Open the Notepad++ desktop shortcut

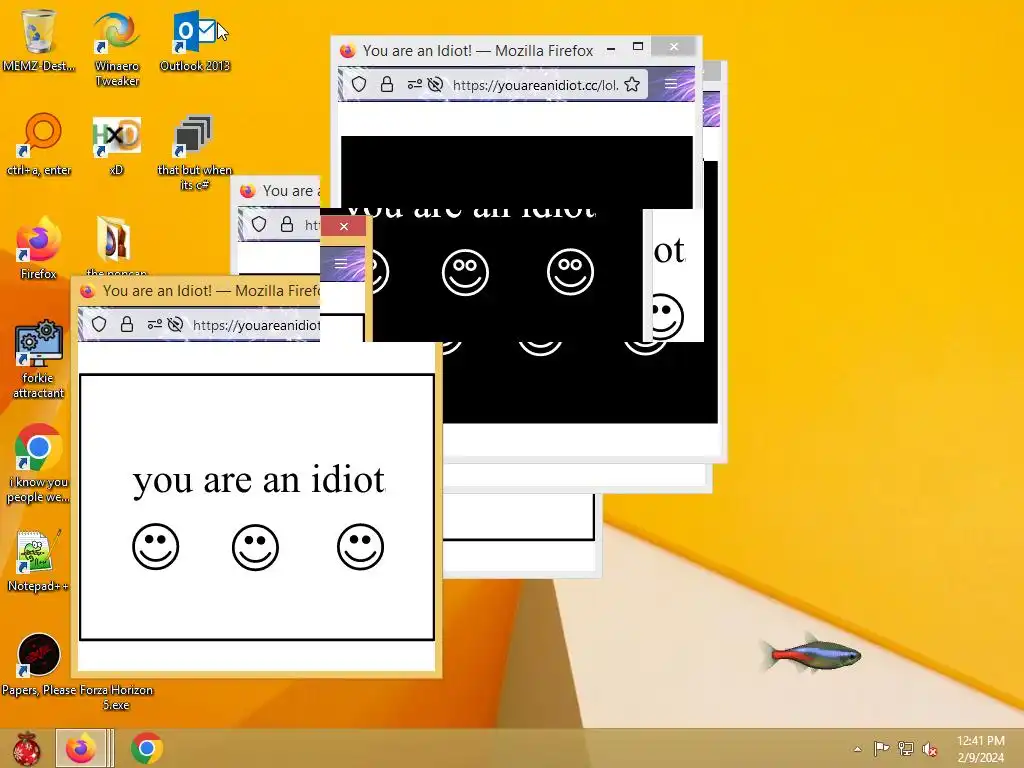[38, 560]
